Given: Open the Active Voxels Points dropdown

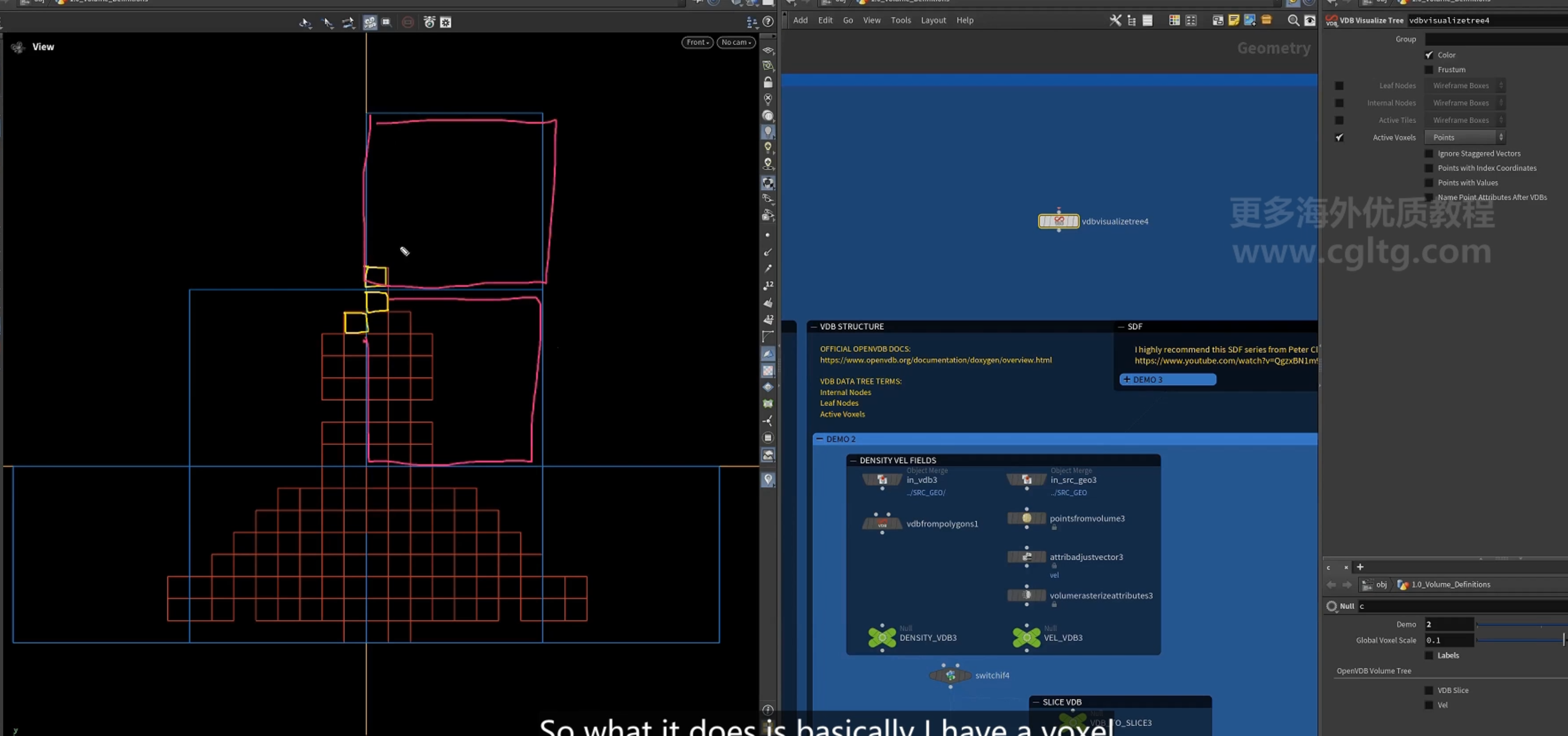Looking at the screenshot, I should coord(1465,137).
